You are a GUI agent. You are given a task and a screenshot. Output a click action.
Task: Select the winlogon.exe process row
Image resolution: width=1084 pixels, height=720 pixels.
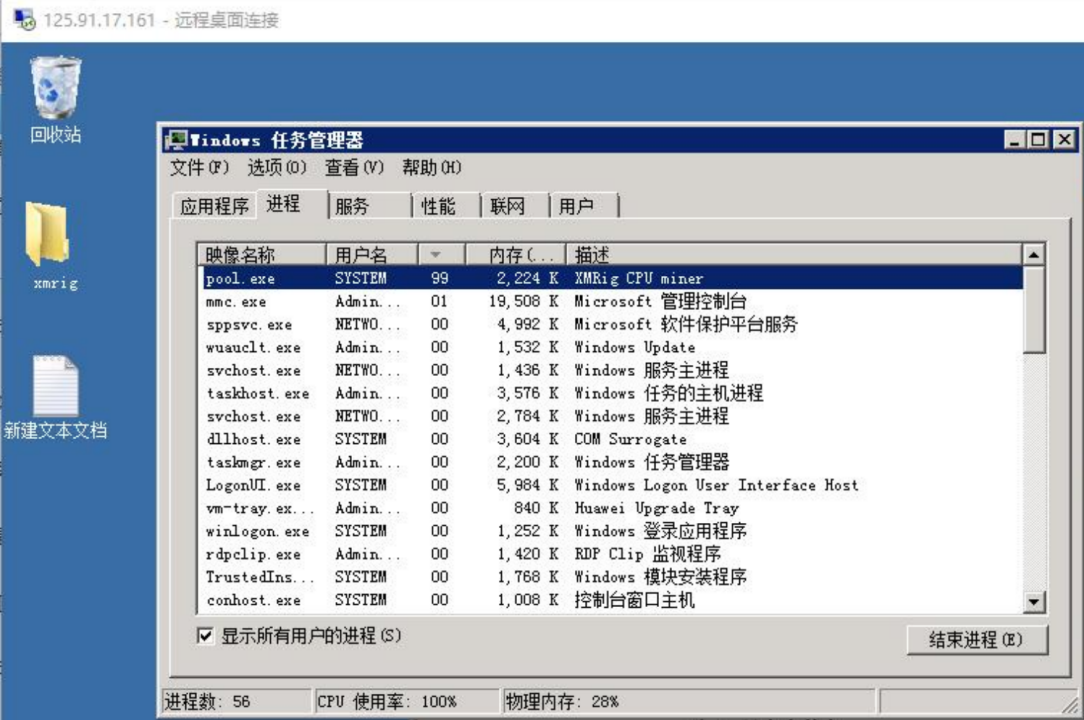[610, 531]
